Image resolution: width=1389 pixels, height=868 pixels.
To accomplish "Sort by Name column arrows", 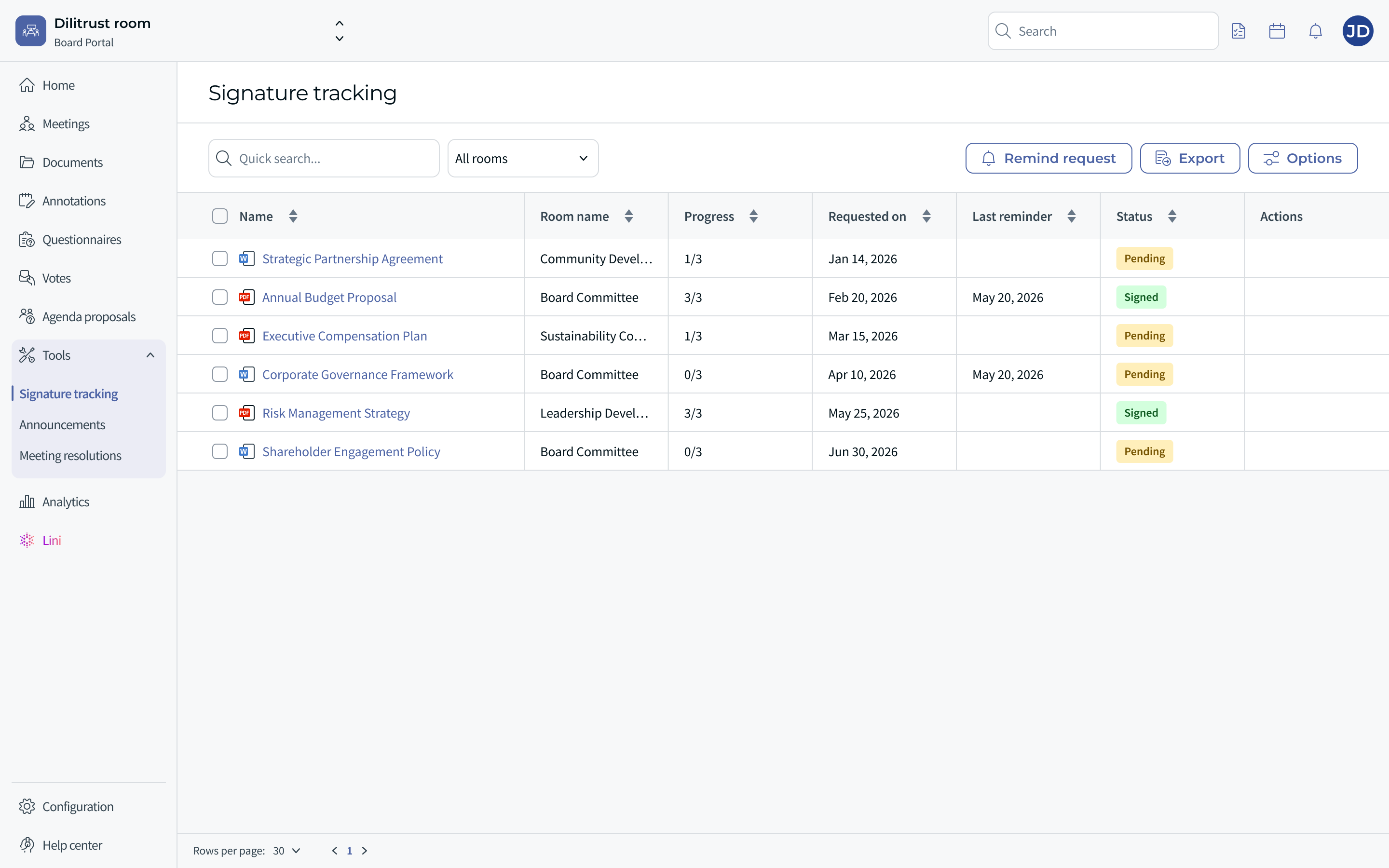I will (293, 217).
